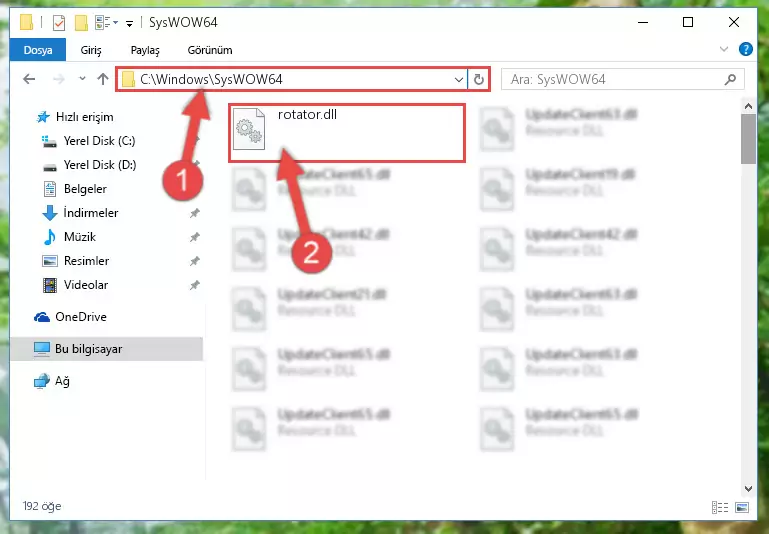Open the Dosya ribbon tab
769x534 pixels.
[x=38, y=50]
